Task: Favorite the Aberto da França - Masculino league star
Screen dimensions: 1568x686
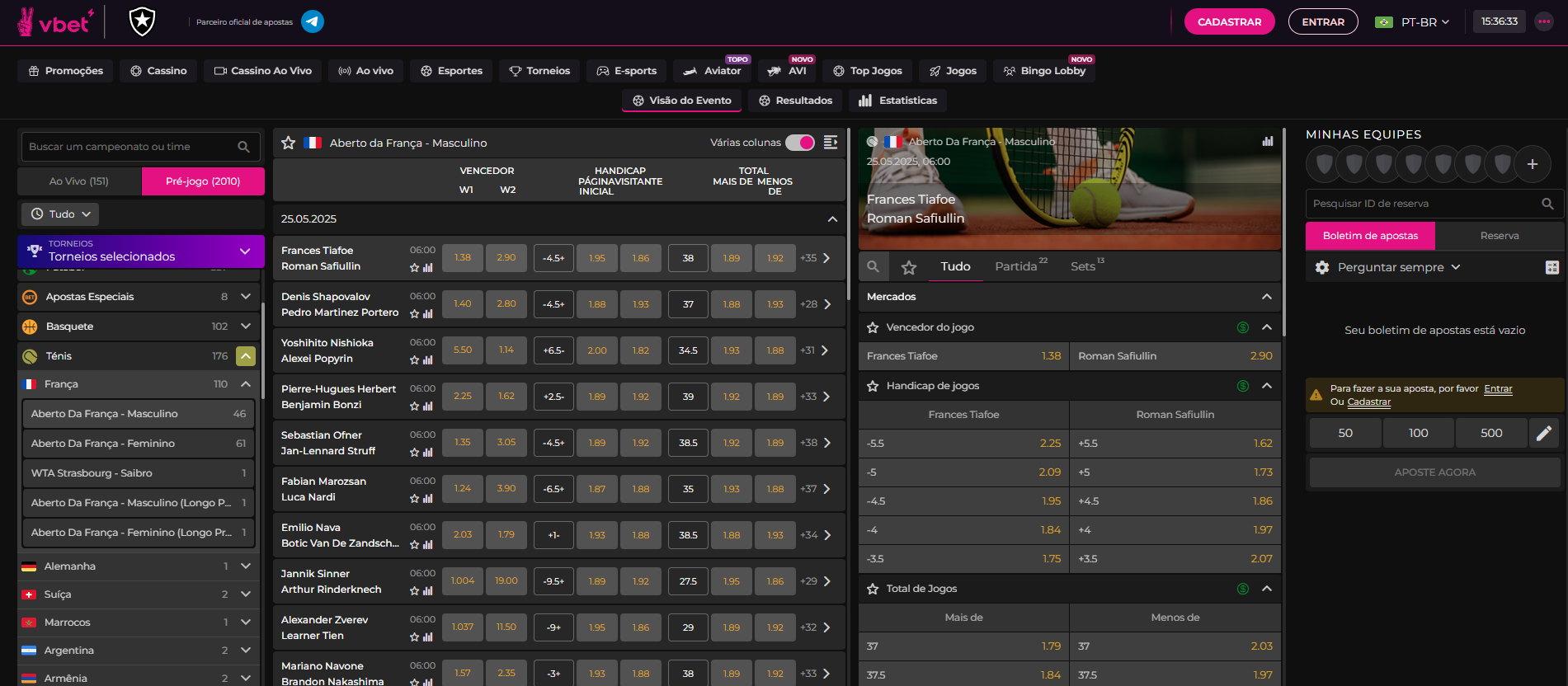Action: click(x=288, y=143)
